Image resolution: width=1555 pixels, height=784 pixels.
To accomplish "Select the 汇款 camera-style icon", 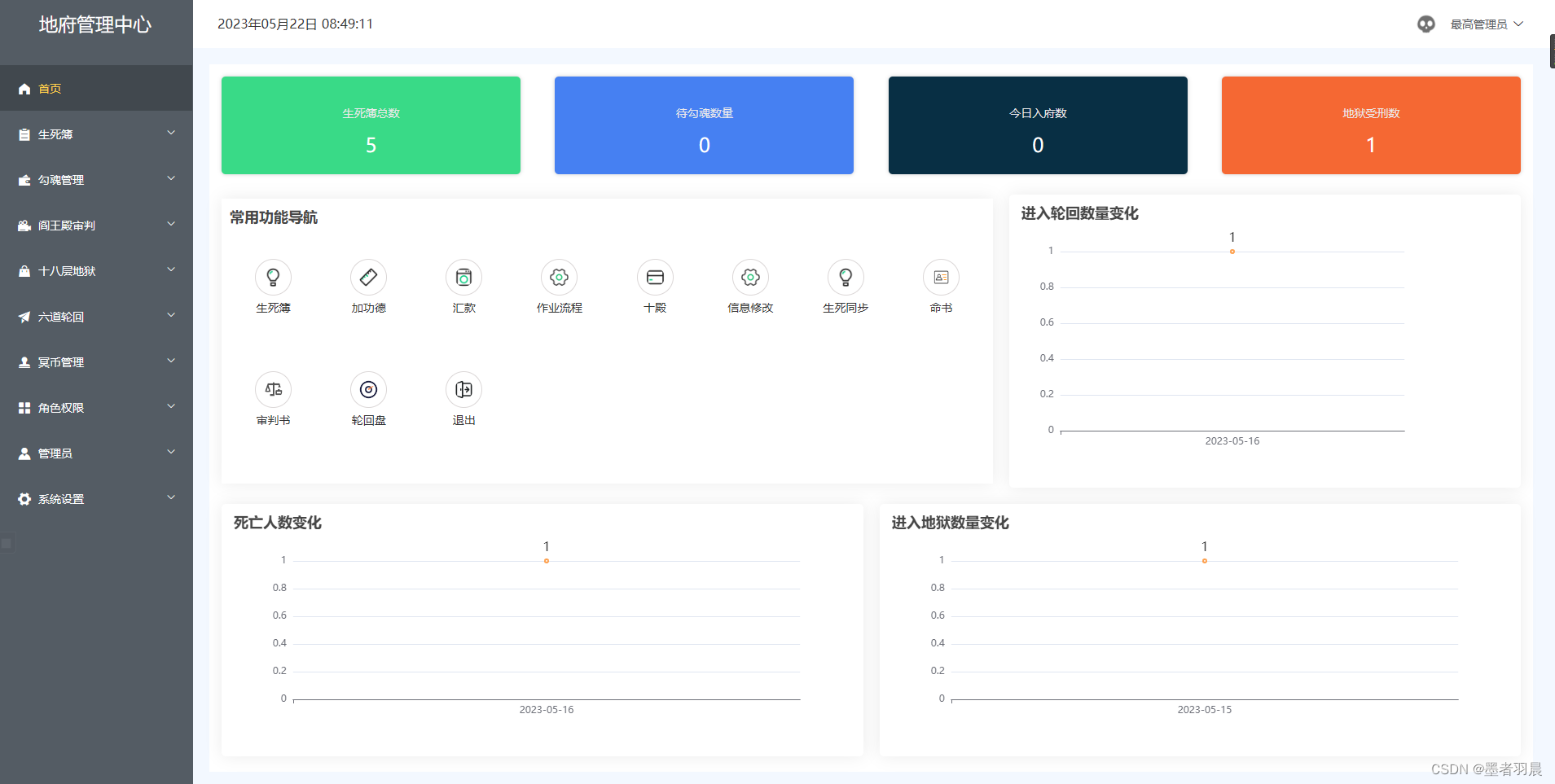I will click(463, 277).
